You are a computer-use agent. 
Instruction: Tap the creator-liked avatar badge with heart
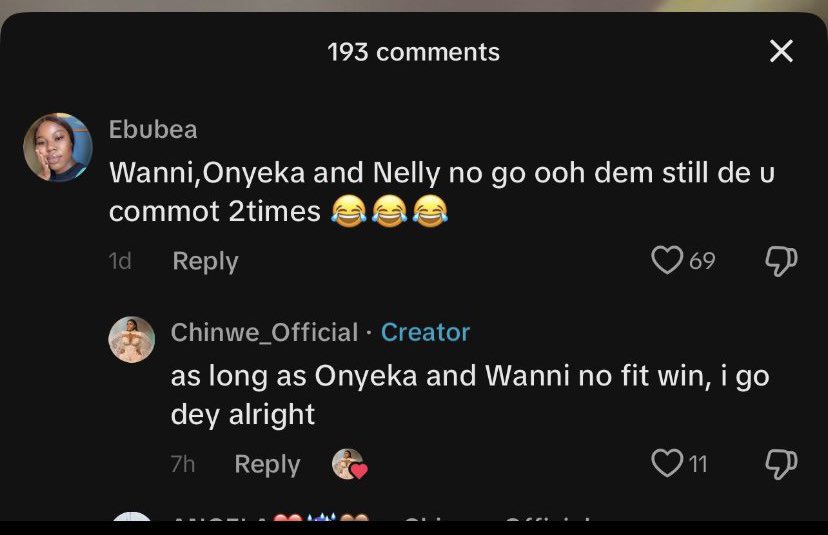tap(349, 464)
